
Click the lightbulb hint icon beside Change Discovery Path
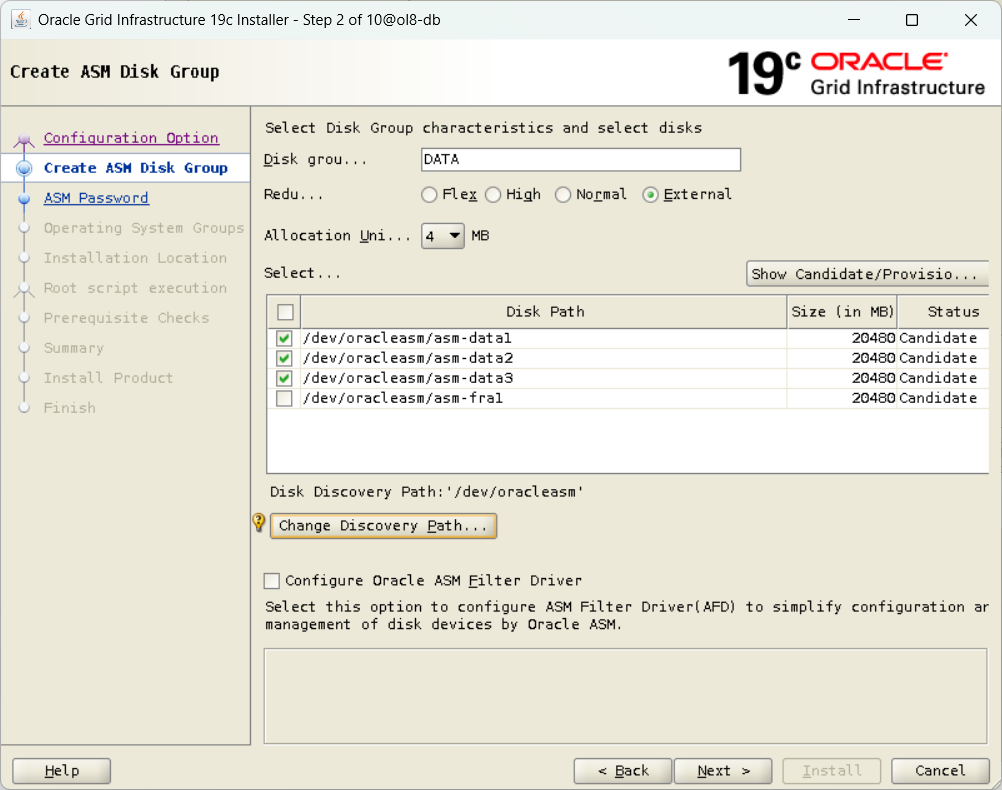[258, 523]
